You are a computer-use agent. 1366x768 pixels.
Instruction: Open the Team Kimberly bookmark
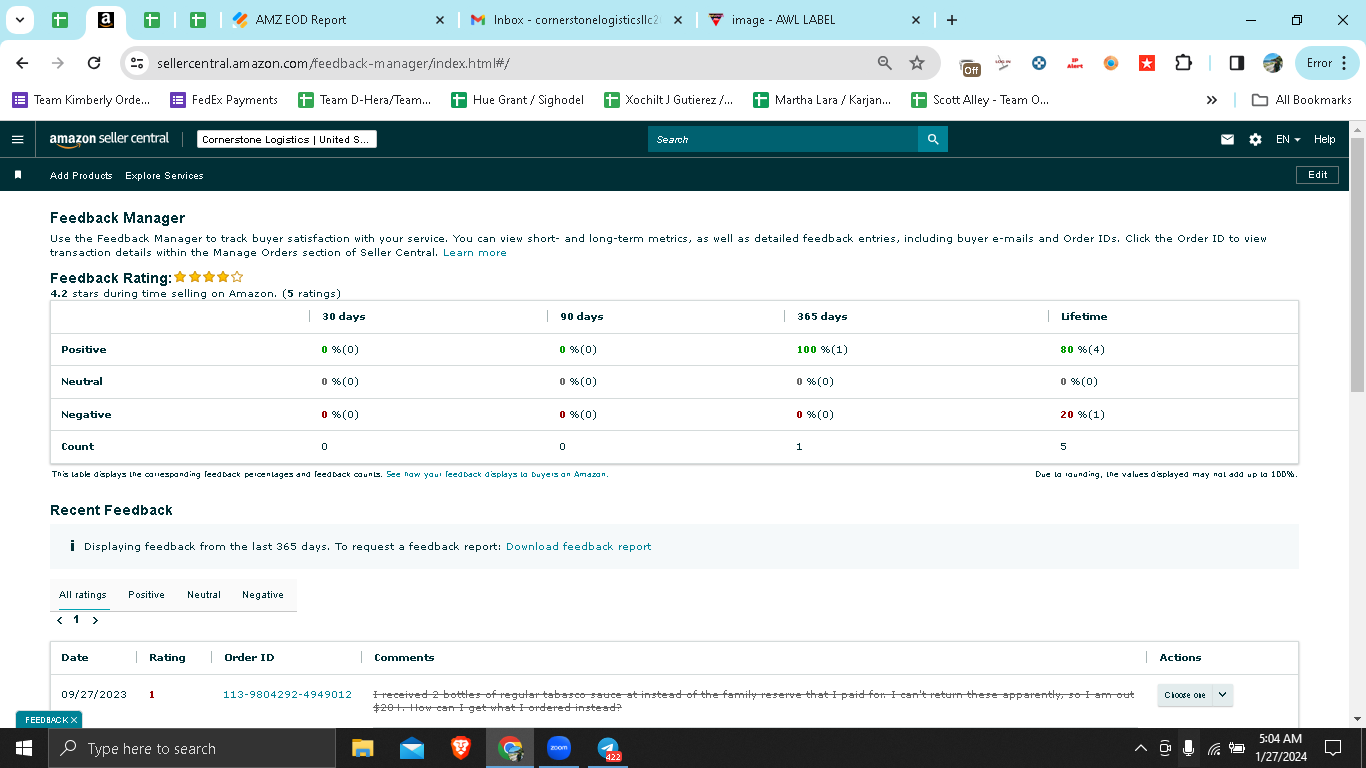click(81, 100)
